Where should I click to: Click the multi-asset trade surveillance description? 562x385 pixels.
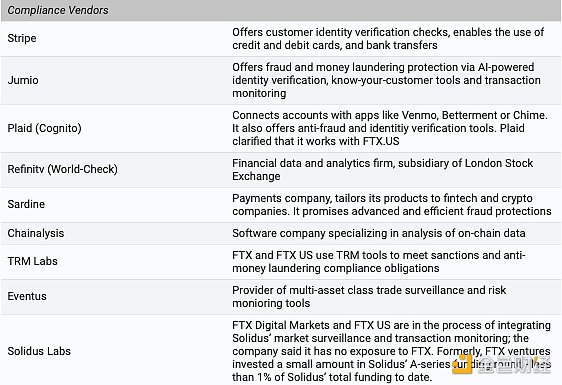(369, 296)
